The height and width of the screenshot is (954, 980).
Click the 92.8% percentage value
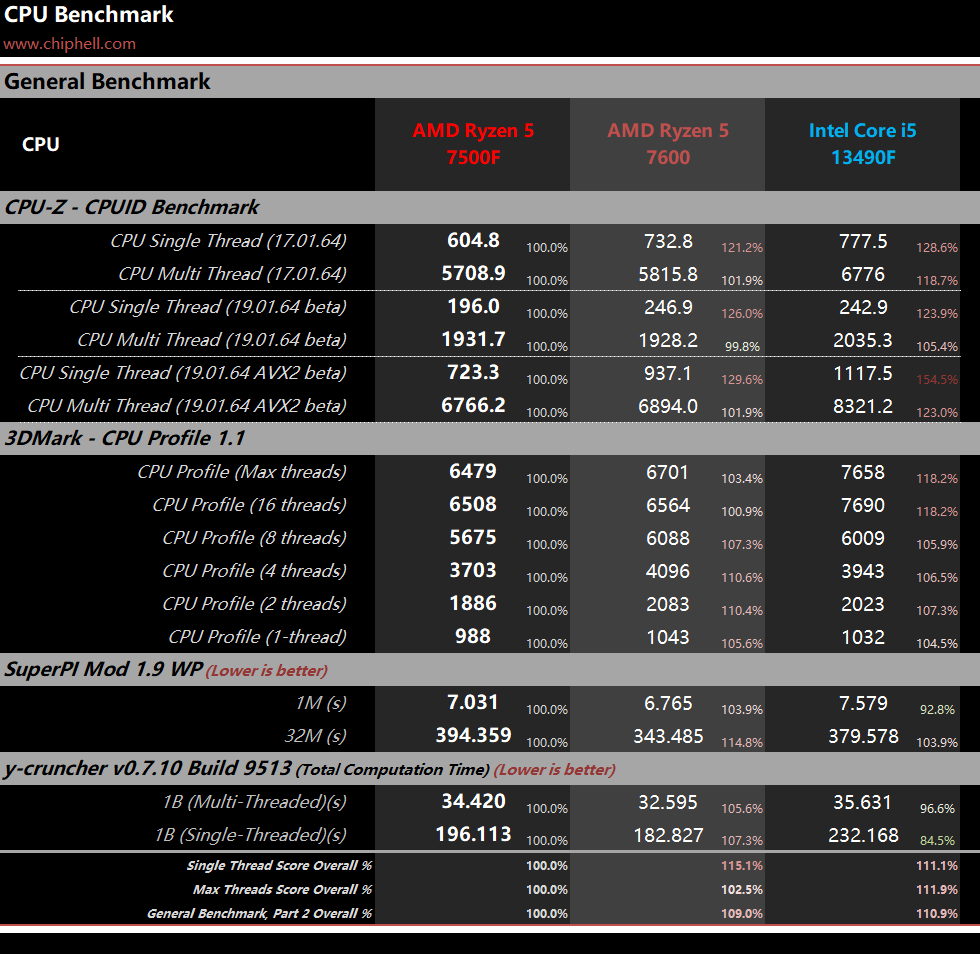937,710
